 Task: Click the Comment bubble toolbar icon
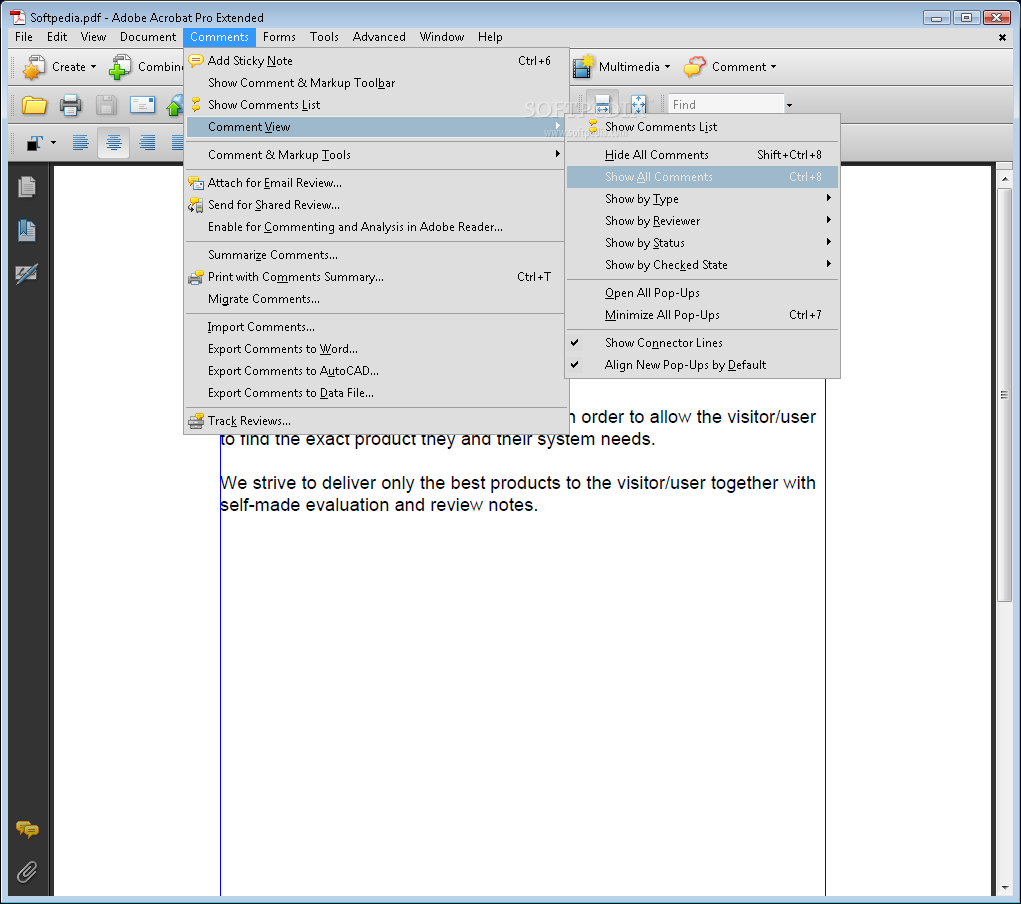[695, 66]
